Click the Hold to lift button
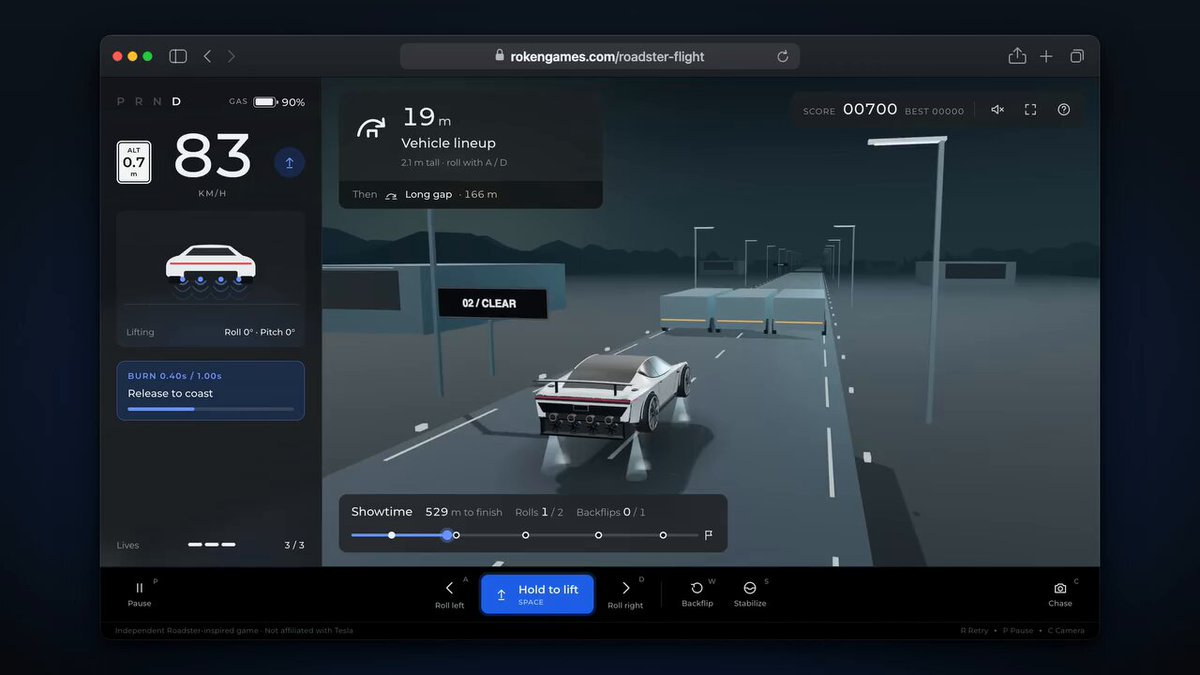This screenshot has height=675, width=1200. [537, 594]
